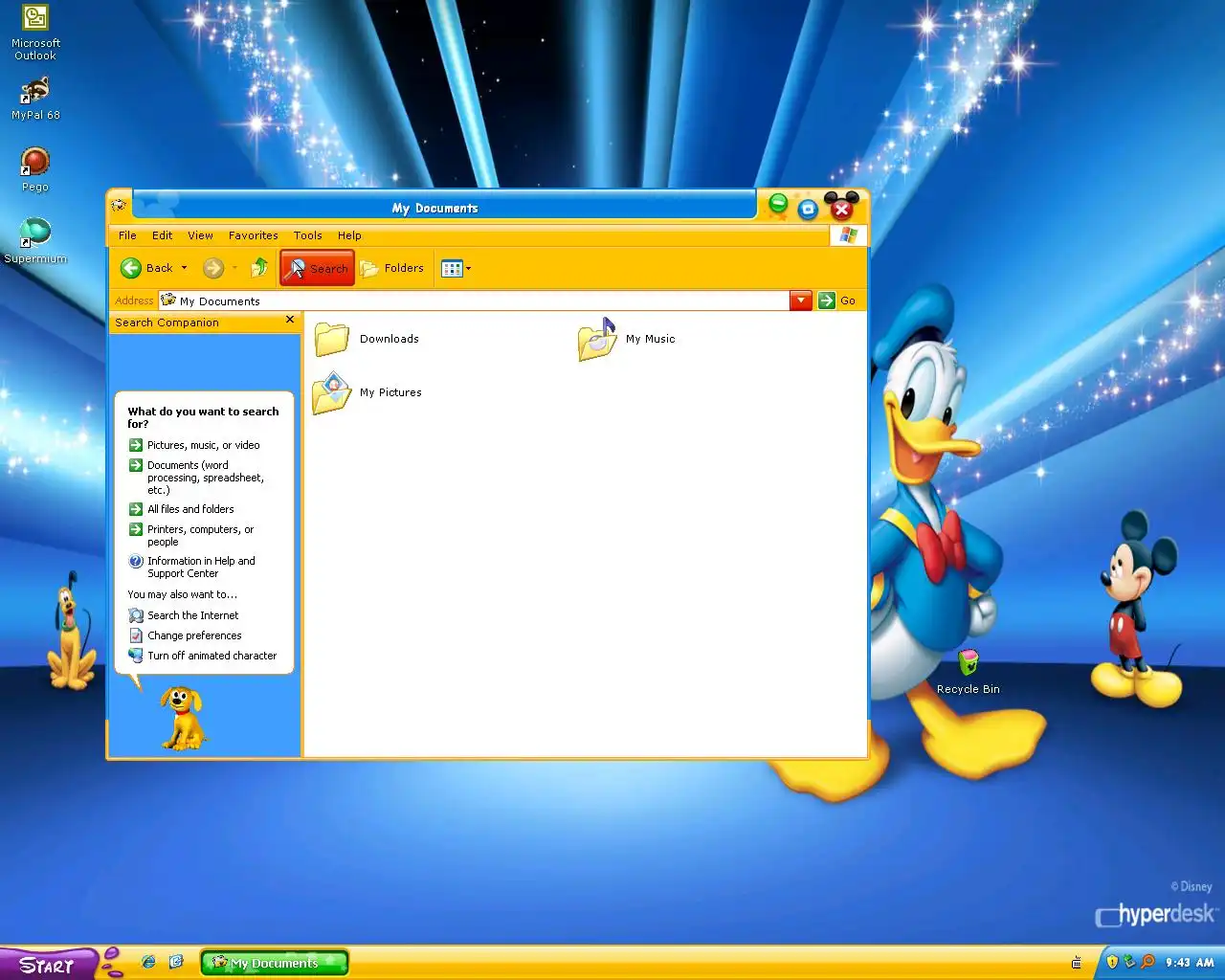Toggle the Search toolbar button

(x=317, y=268)
